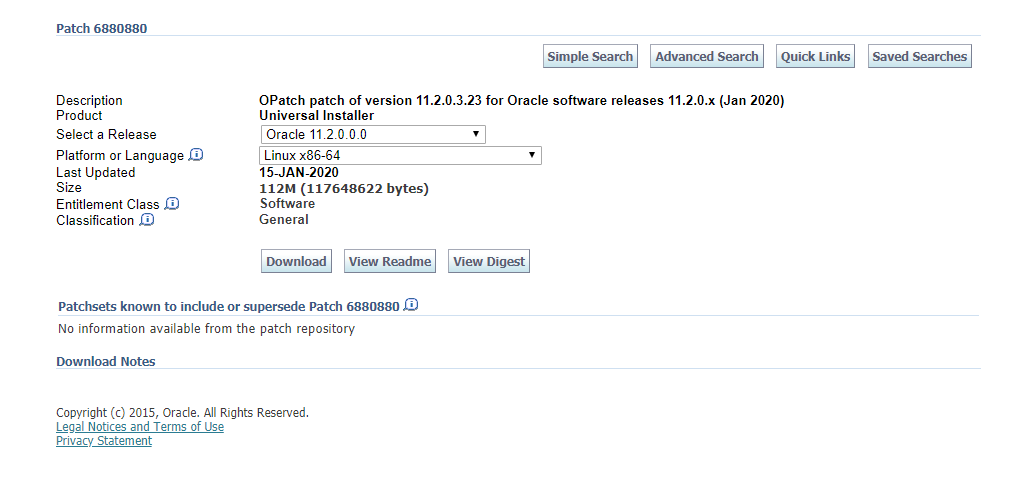Open the Privacy Statement link
The image size is (1018, 480).
pos(104,441)
